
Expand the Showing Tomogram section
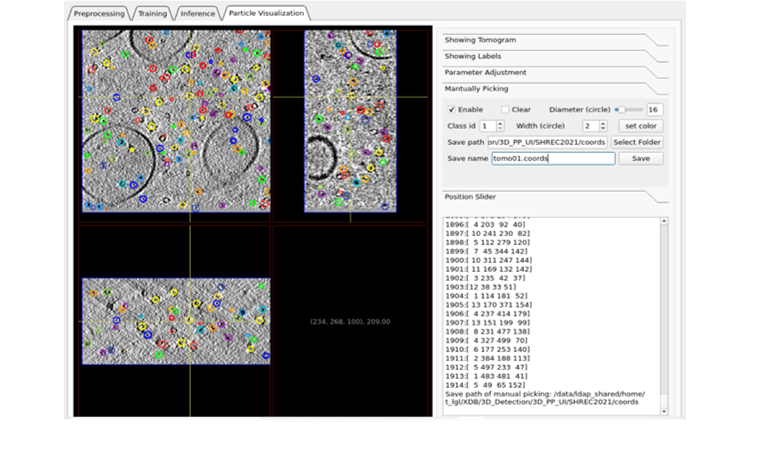pos(480,40)
